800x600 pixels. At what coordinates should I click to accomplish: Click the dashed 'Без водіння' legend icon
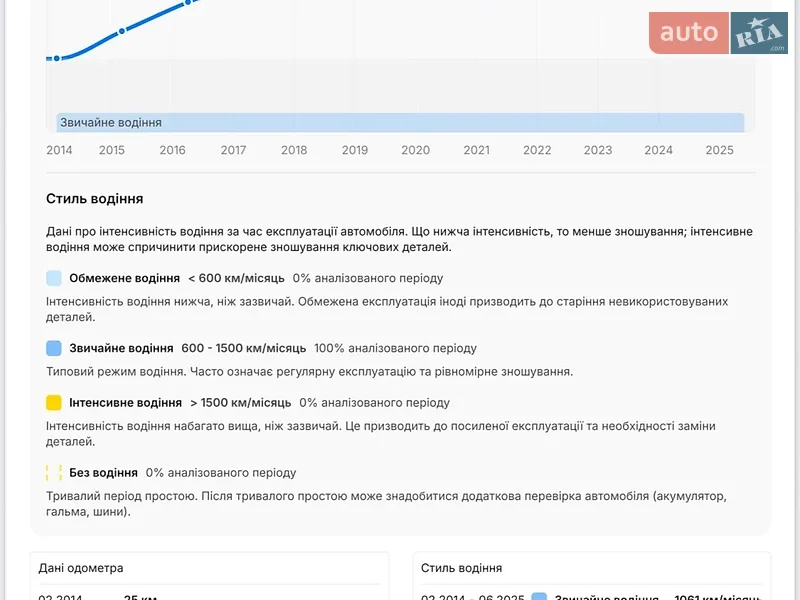click(54, 472)
